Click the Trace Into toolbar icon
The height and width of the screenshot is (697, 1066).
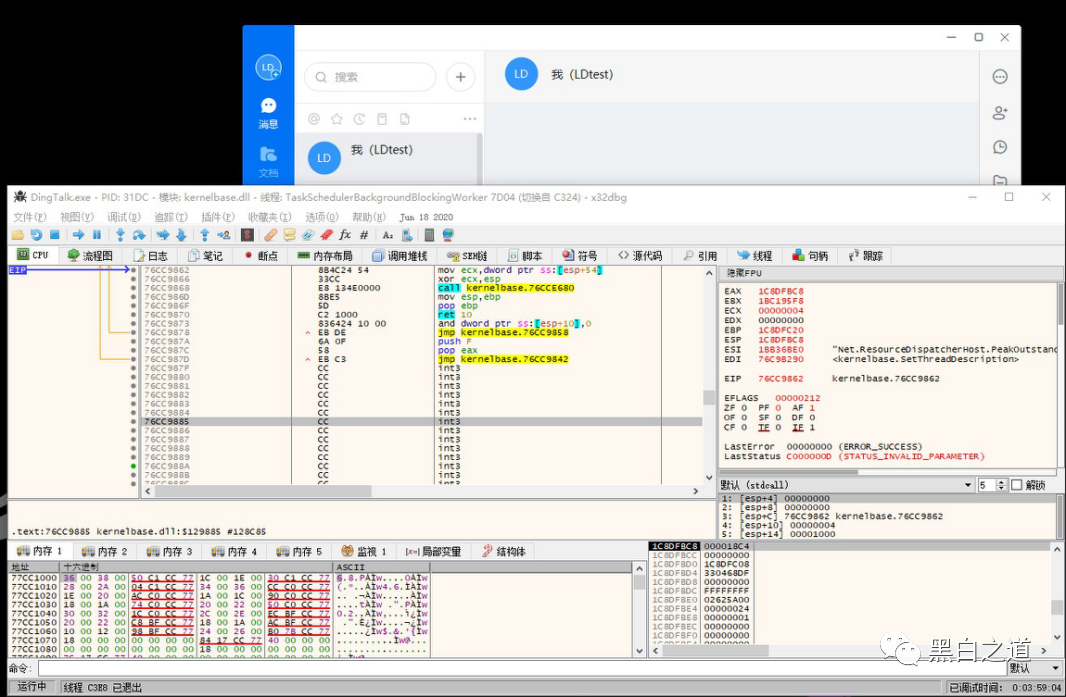tap(162, 235)
